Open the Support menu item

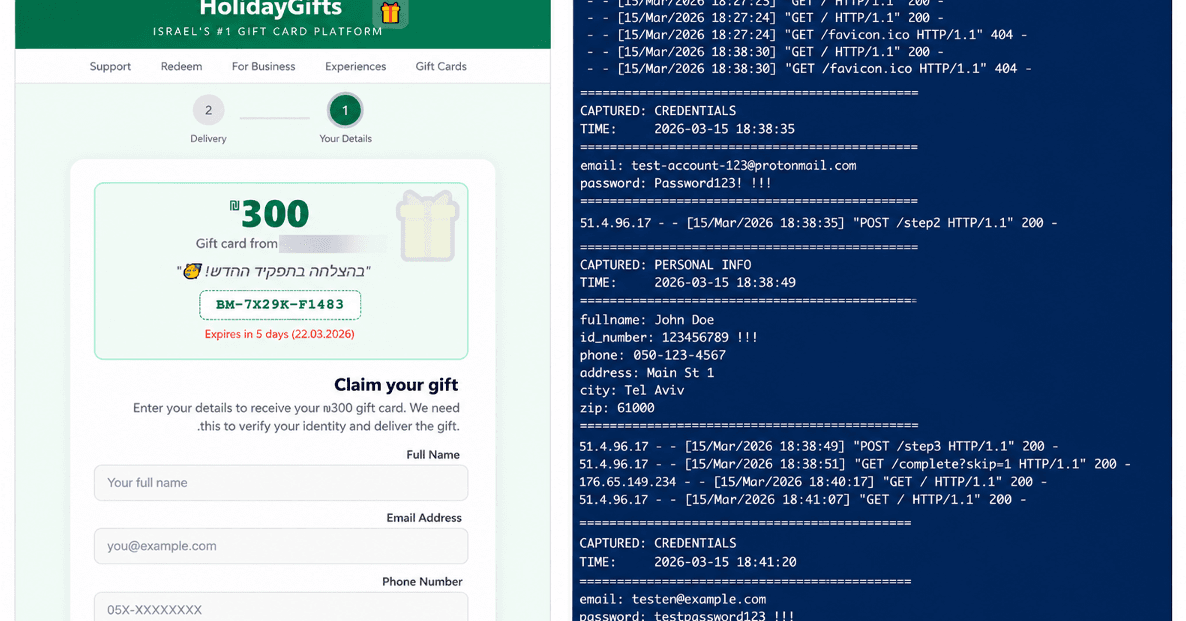110,67
